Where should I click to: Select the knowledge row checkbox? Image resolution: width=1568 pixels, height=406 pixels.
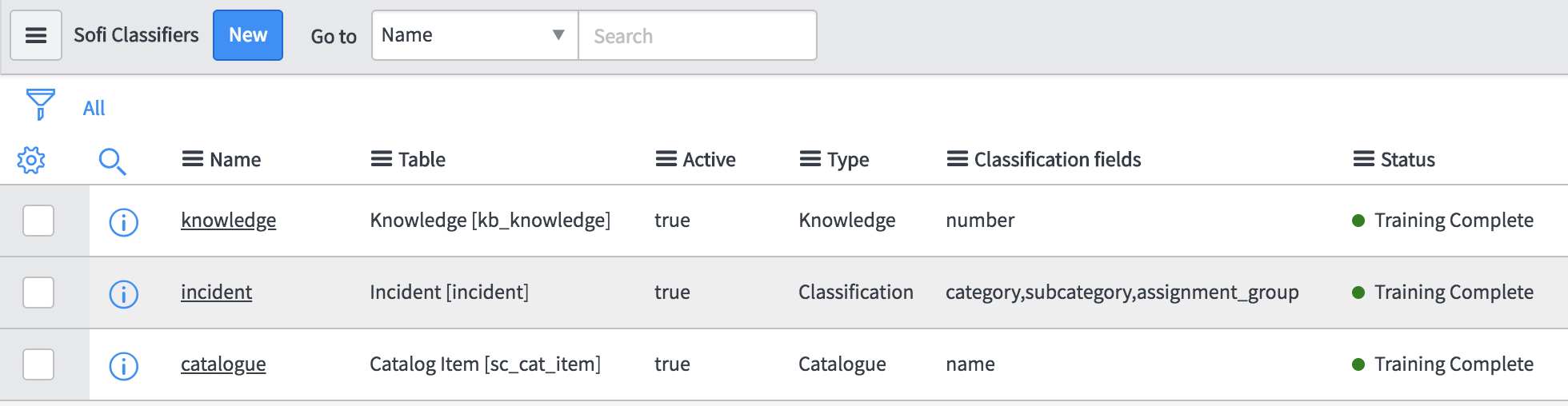[x=38, y=221]
